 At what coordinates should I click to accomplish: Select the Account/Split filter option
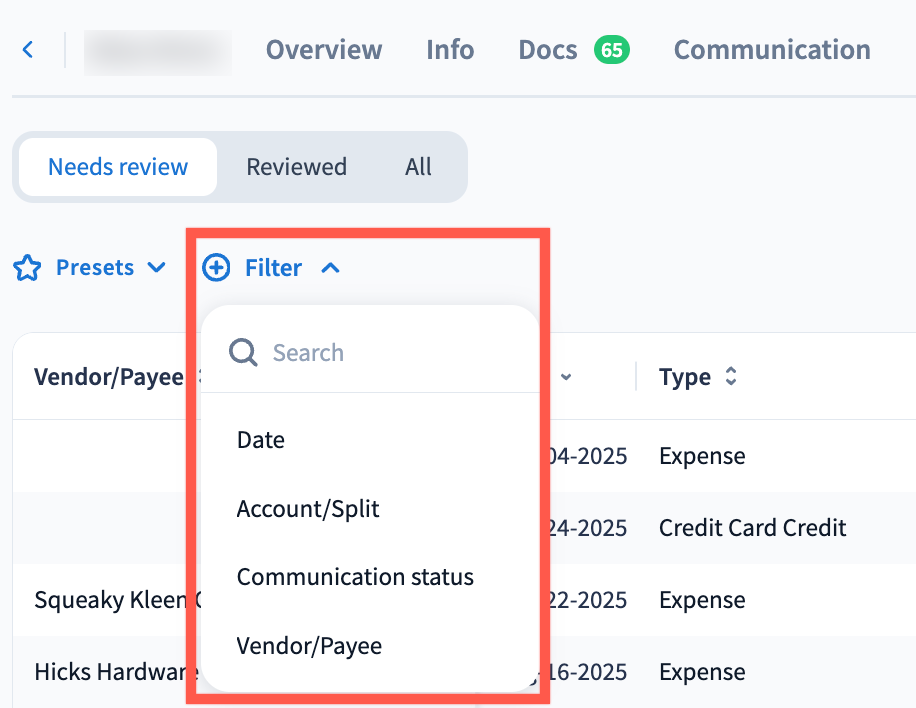(x=308, y=509)
